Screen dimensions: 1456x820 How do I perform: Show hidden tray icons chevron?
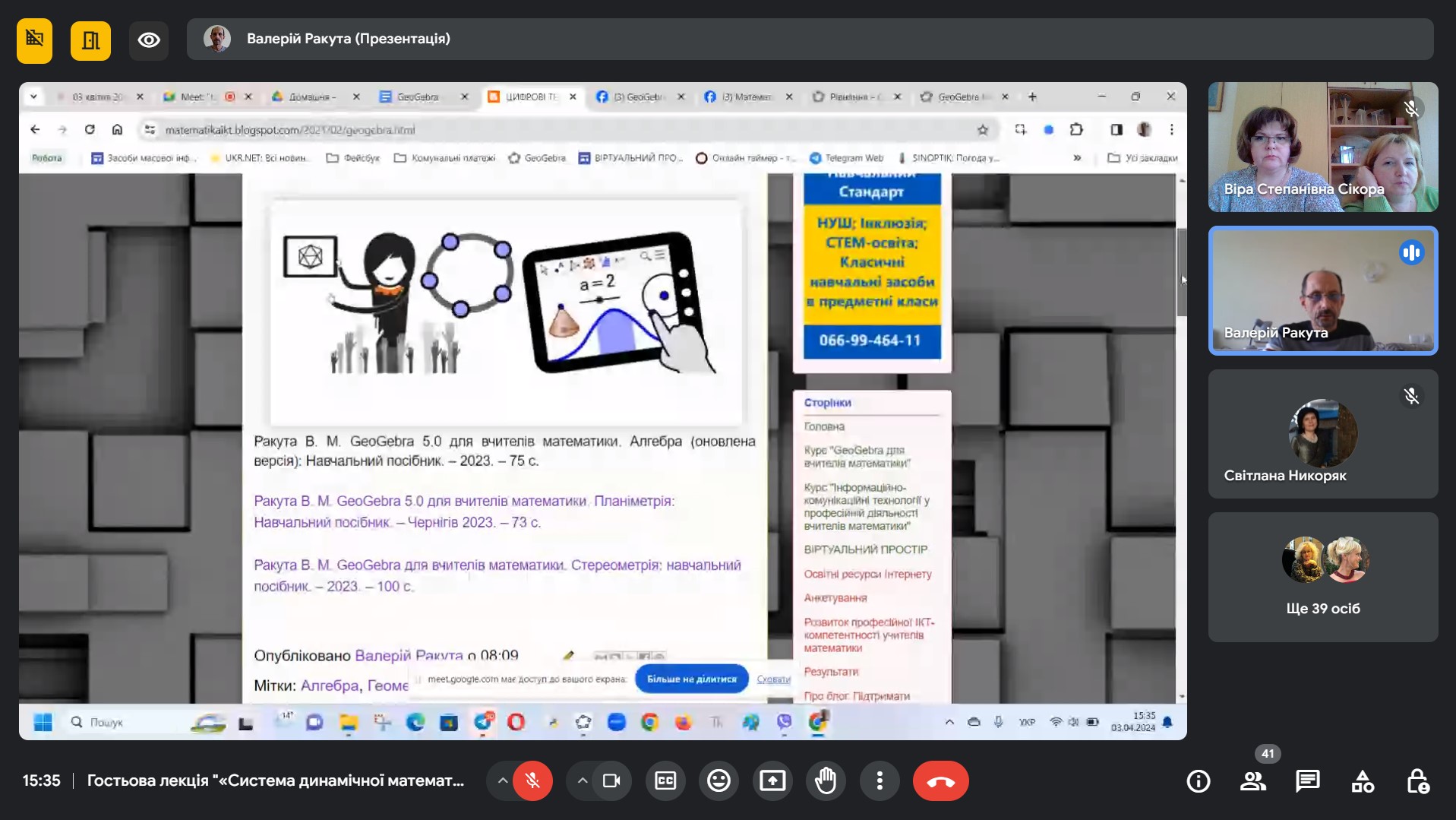pos(949,722)
